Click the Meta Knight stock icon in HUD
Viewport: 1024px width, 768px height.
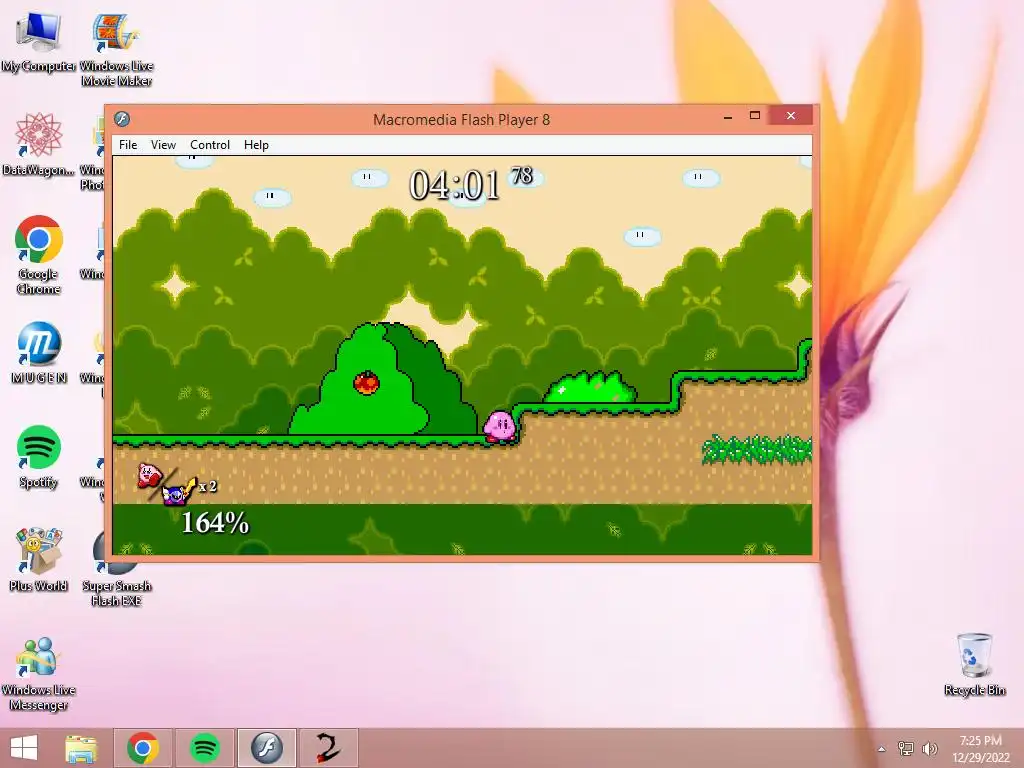[178, 492]
